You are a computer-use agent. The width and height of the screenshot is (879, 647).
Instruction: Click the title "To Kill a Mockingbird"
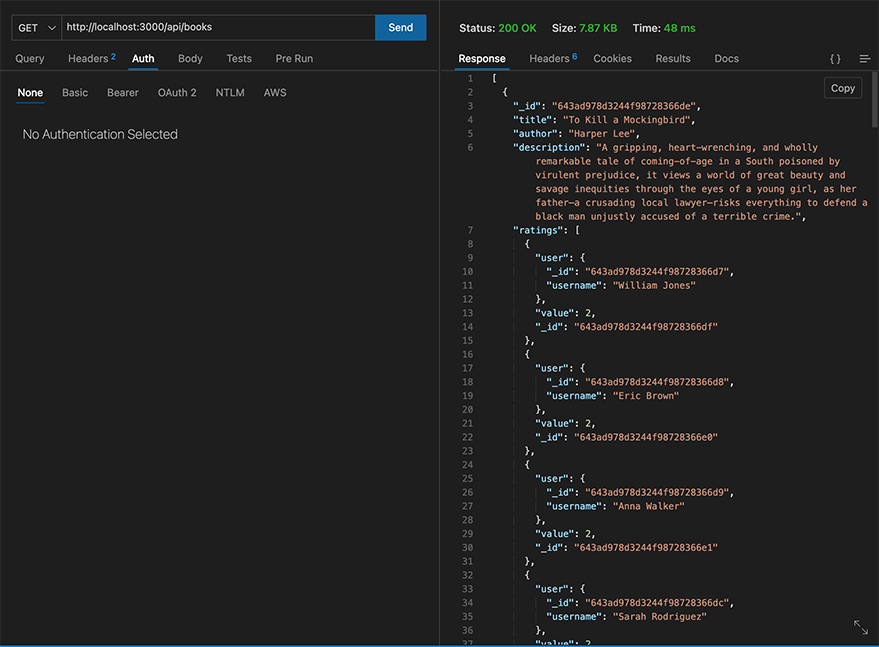629,119
